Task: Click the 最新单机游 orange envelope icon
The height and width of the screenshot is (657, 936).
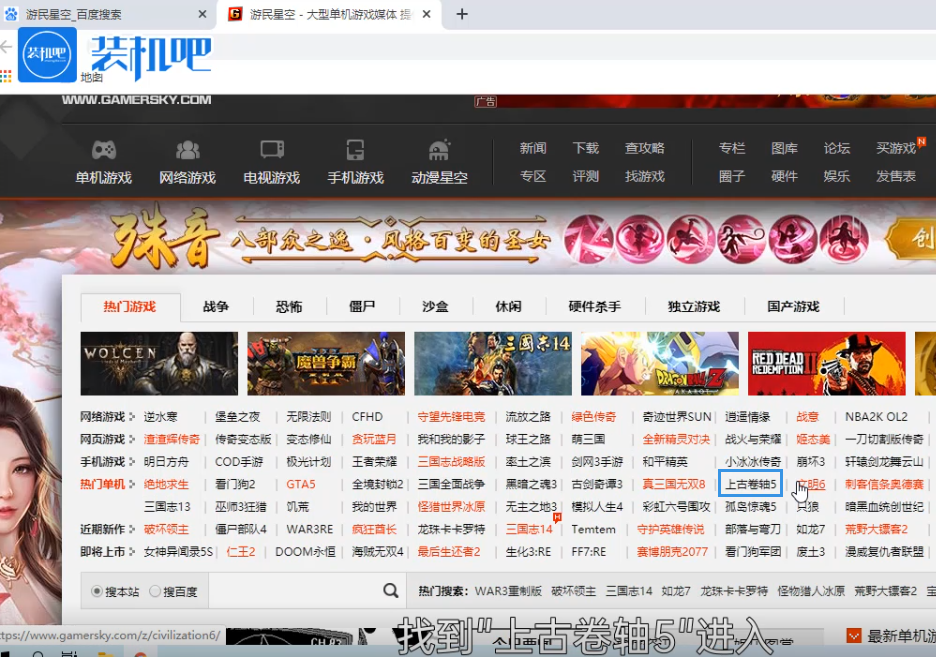Action: coord(855,635)
